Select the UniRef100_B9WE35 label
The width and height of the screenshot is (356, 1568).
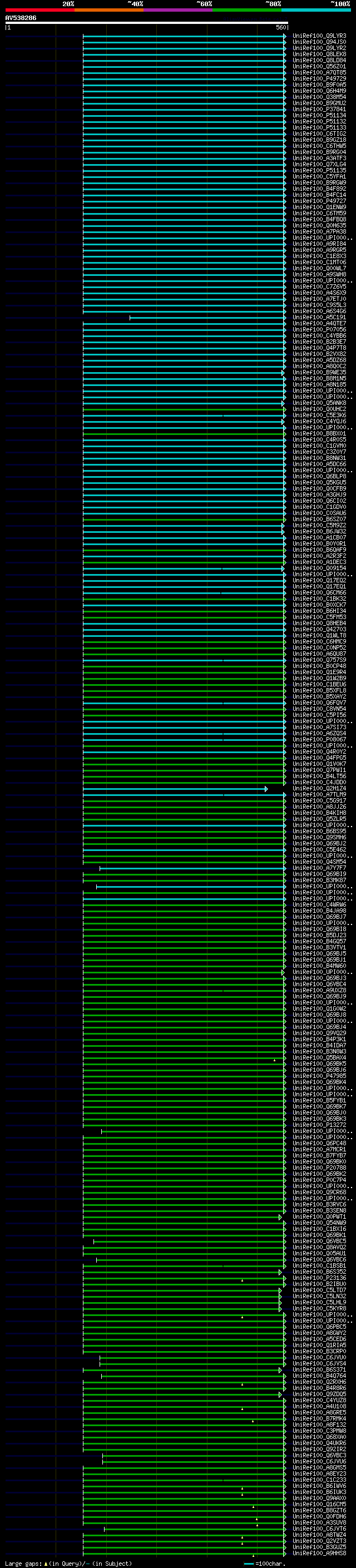pyautogui.click(x=319, y=373)
